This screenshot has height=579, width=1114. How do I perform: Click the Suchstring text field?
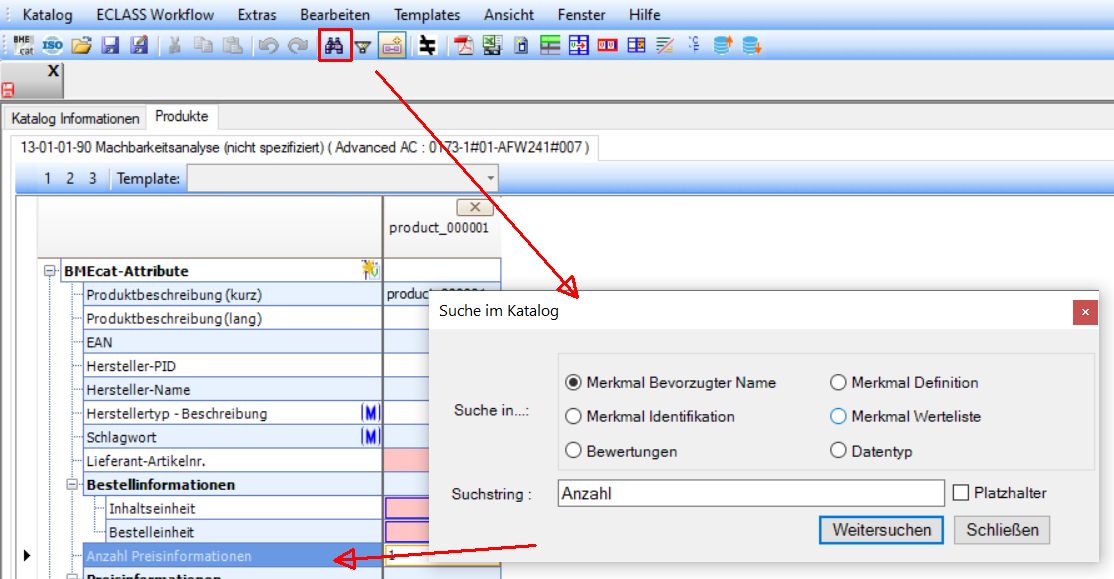click(750, 493)
